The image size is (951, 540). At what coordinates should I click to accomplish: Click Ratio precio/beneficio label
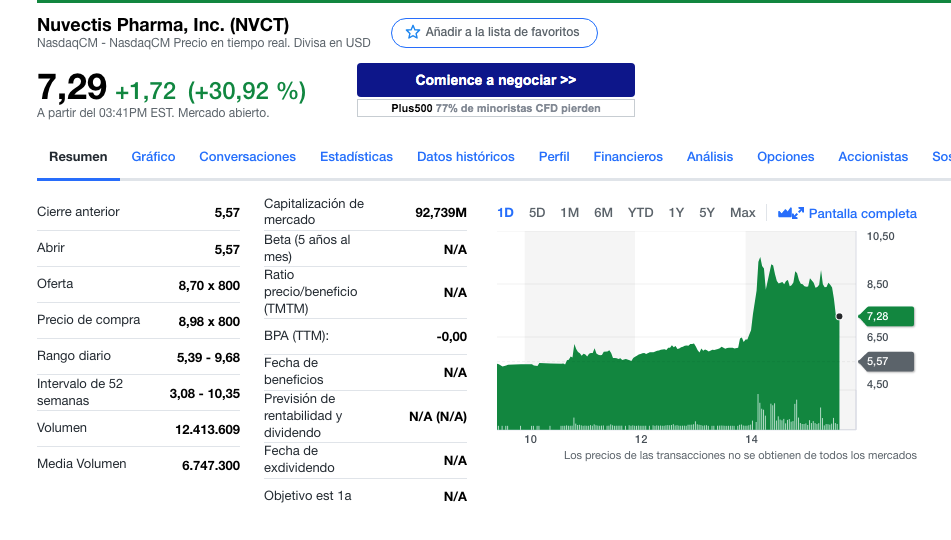[x=311, y=292]
